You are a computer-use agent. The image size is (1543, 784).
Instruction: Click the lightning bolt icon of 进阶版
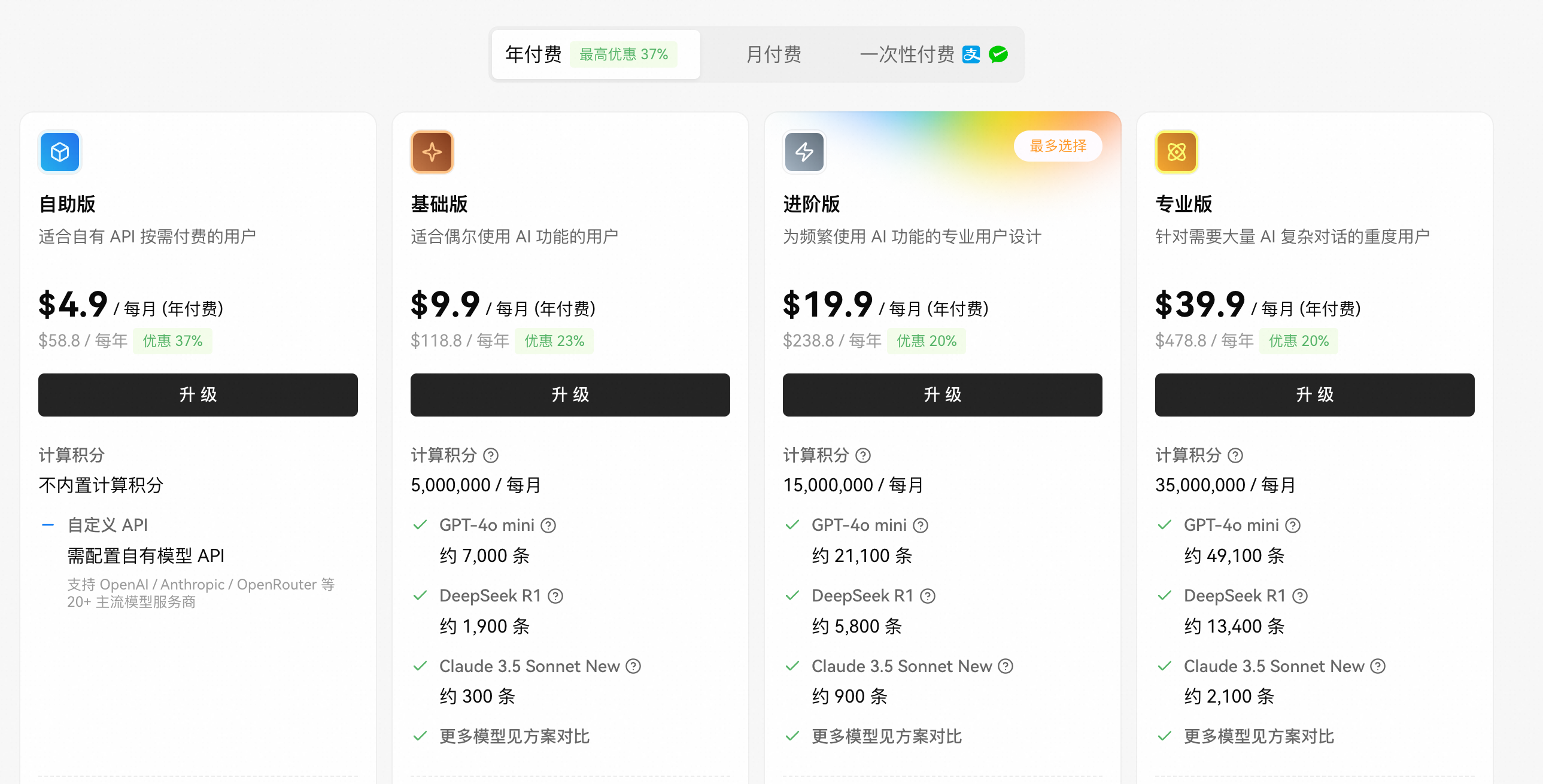[x=804, y=152]
